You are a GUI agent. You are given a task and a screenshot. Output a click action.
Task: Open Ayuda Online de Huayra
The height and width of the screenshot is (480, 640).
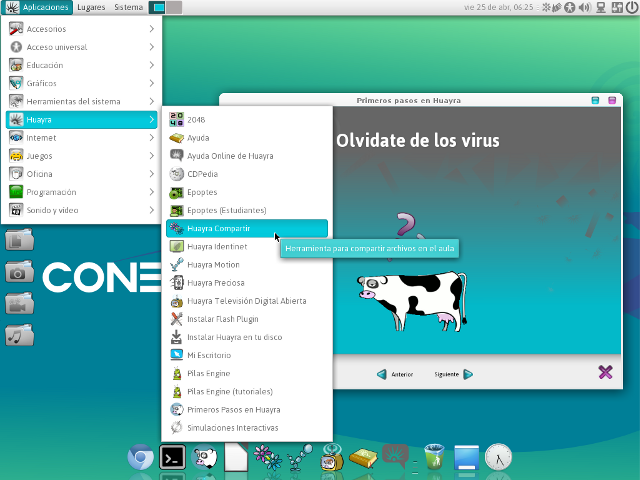pos(247,156)
